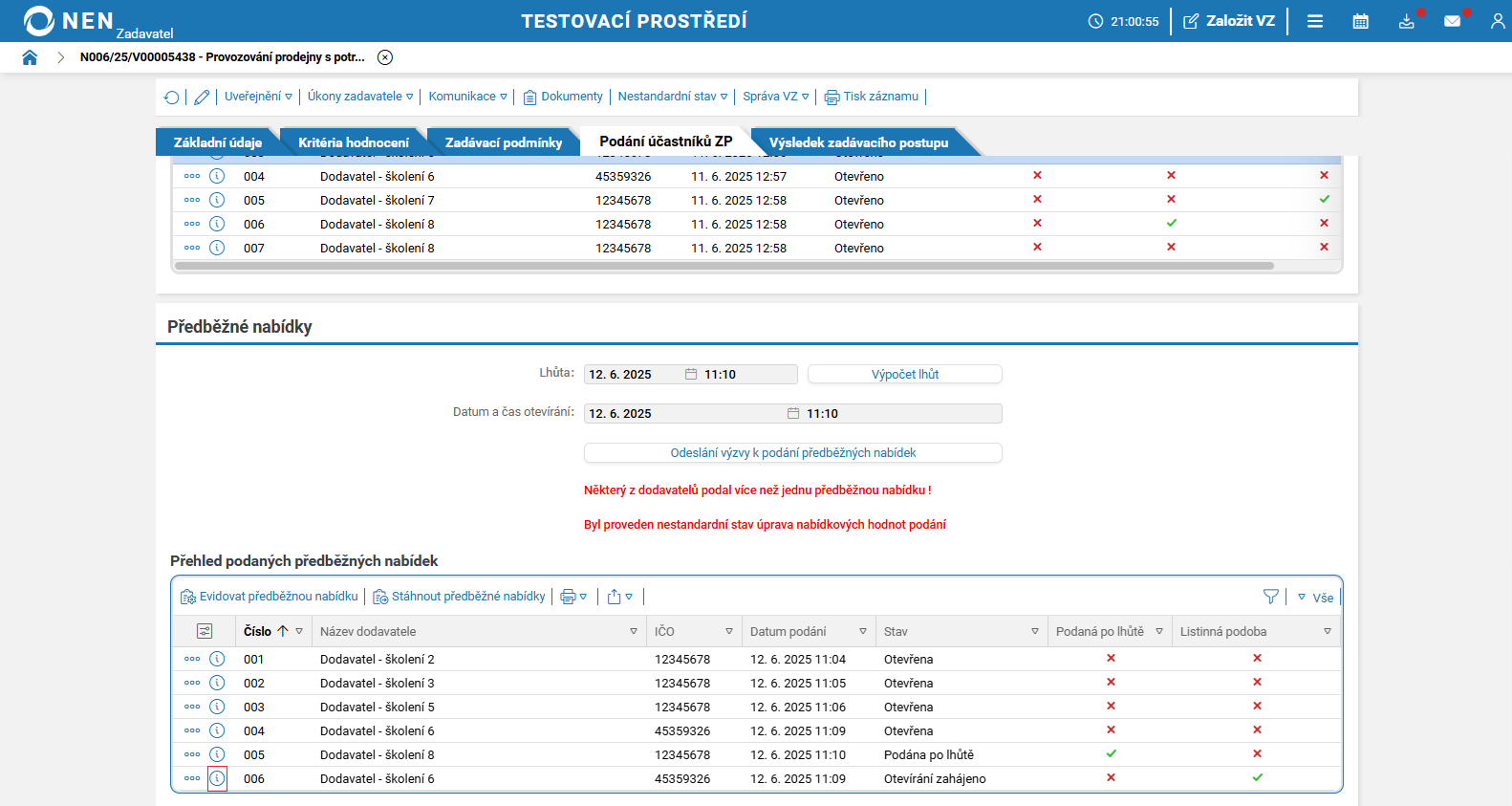The width and height of the screenshot is (1512, 806).
Task: Open filter arrow for Stav column
Action: 1035,631
